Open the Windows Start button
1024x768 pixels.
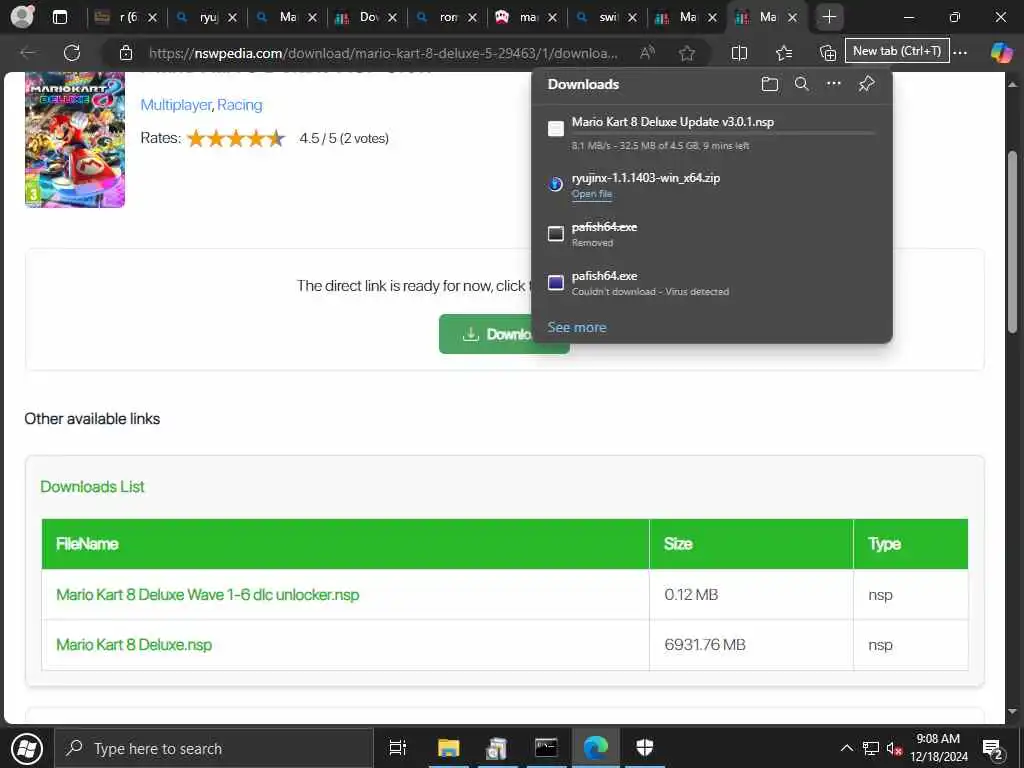click(27, 748)
